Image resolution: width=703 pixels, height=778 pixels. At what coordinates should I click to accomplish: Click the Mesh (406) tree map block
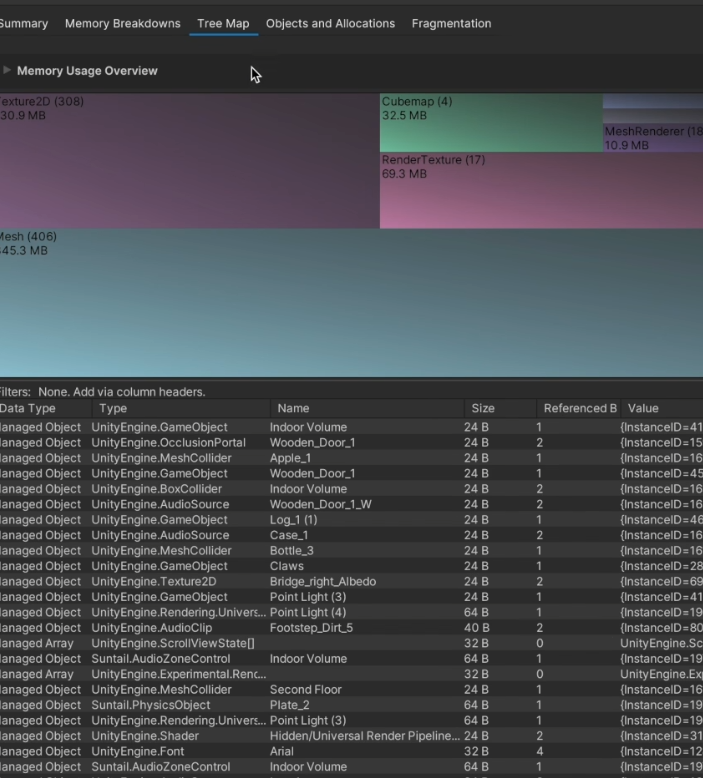click(351, 303)
